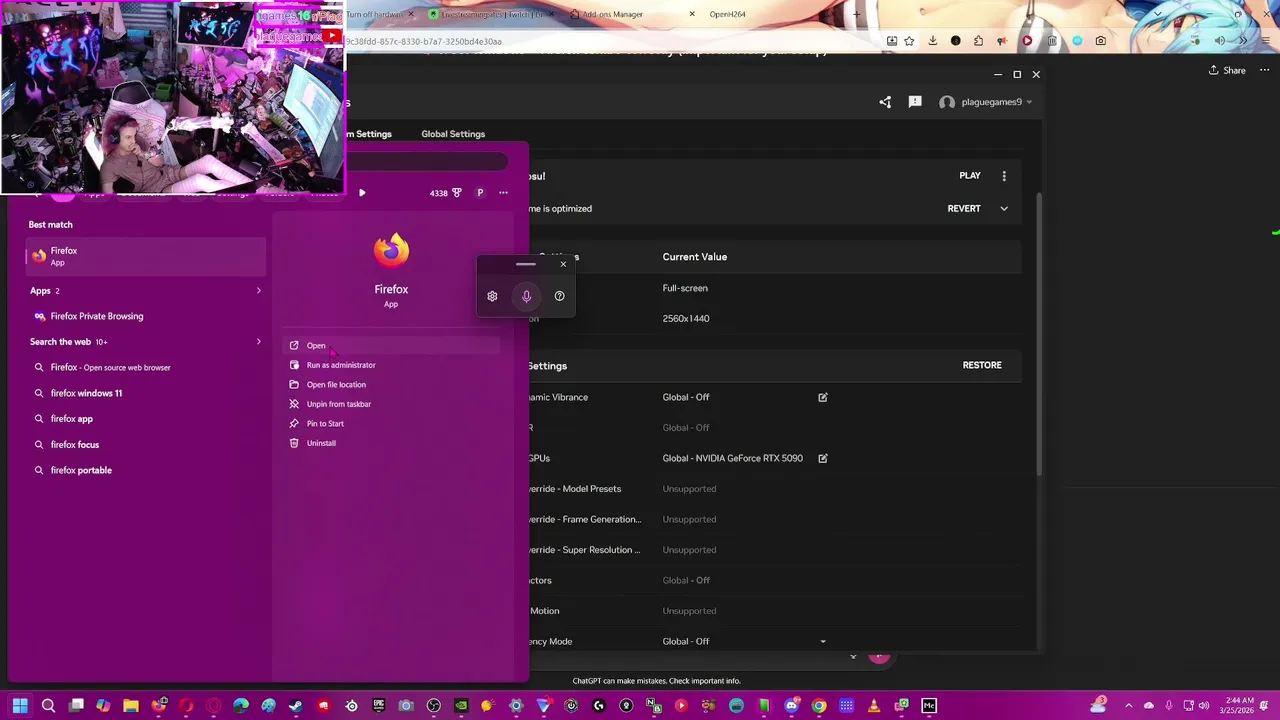Launch Steam from taskbar

coord(296,706)
